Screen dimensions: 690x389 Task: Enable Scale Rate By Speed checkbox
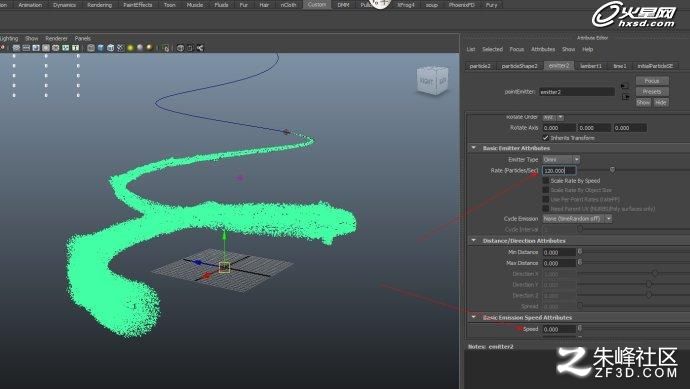pyautogui.click(x=546, y=180)
